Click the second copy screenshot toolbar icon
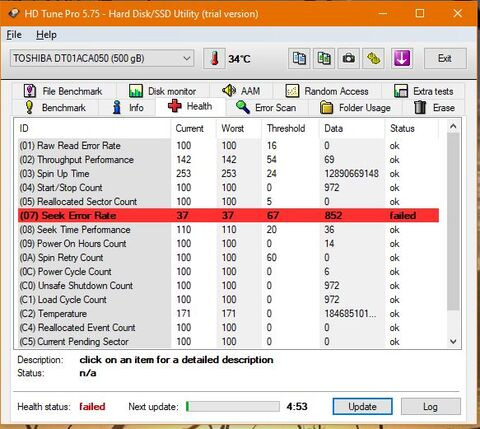The width and height of the screenshot is (480, 429). click(324, 59)
